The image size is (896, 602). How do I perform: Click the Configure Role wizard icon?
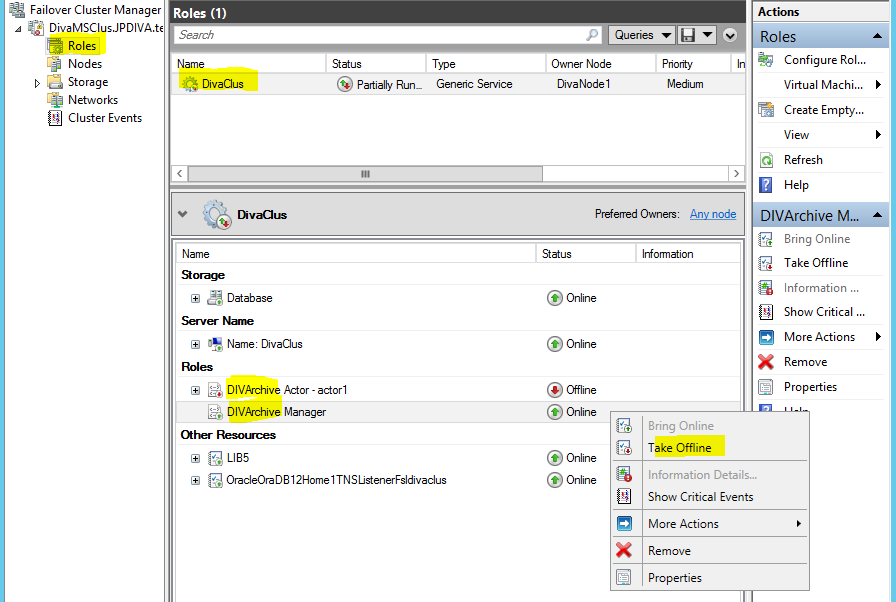coord(766,59)
